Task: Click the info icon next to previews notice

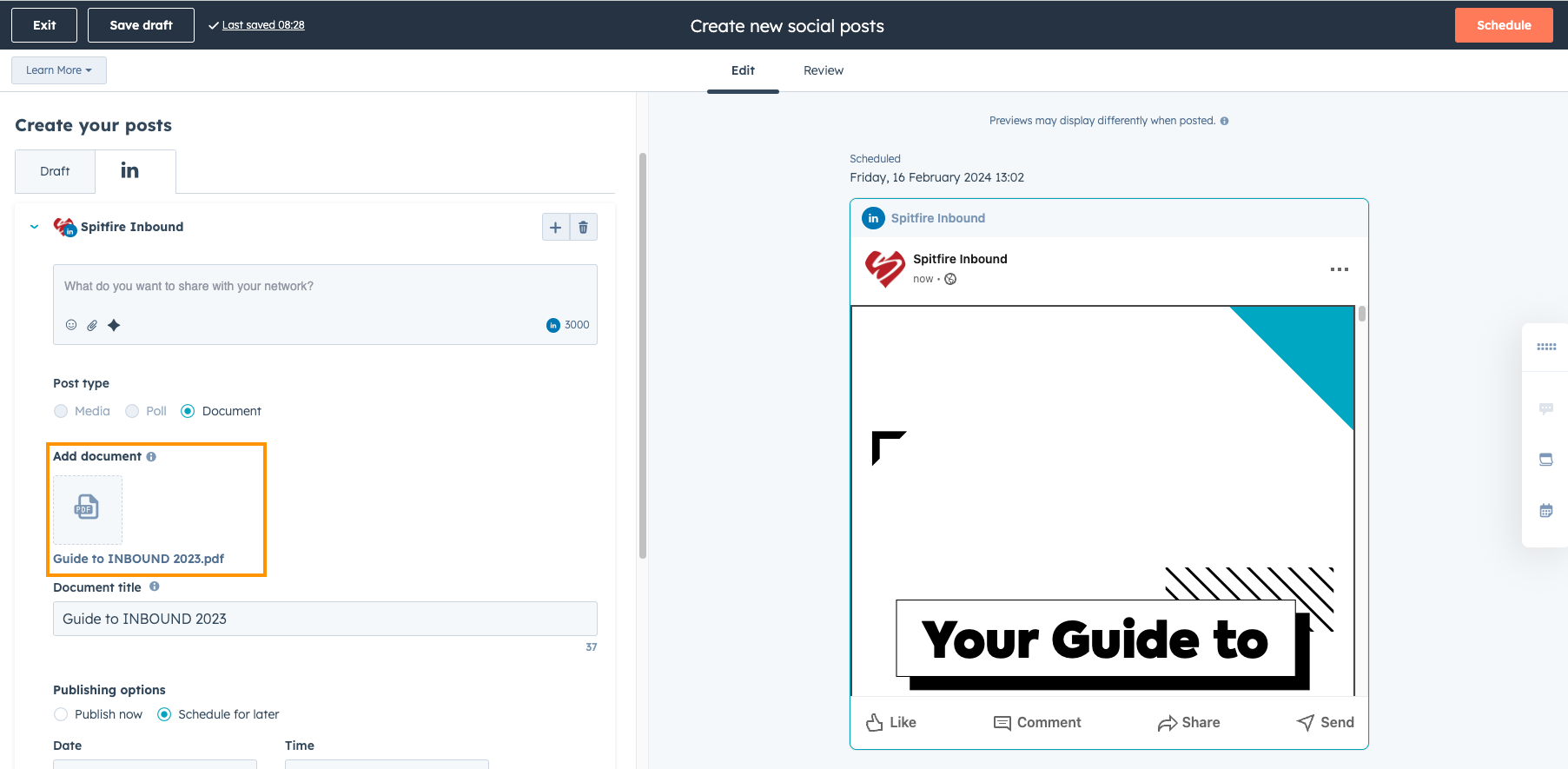Action: coord(1224,121)
